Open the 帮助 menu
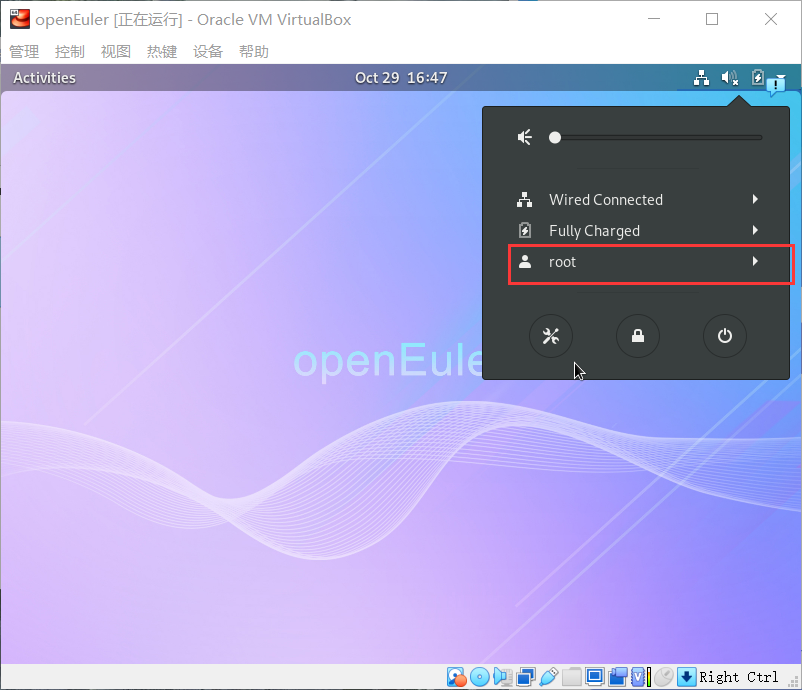The width and height of the screenshot is (802, 690). pos(254,51)
